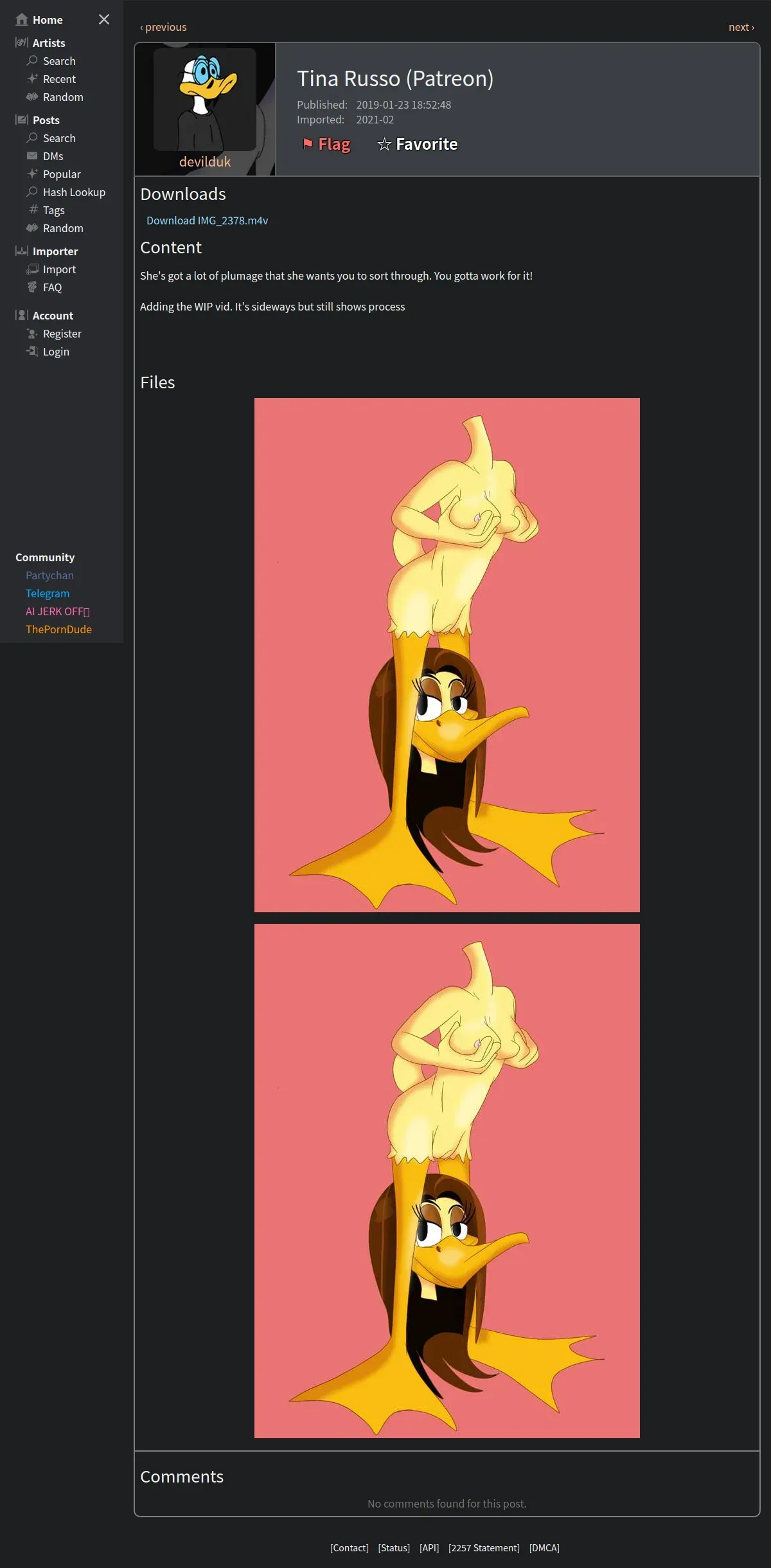The width and height of the screenshot is (771, 1568).
Task: Open Hash Lookup page
Action: (x=74, y=192)
